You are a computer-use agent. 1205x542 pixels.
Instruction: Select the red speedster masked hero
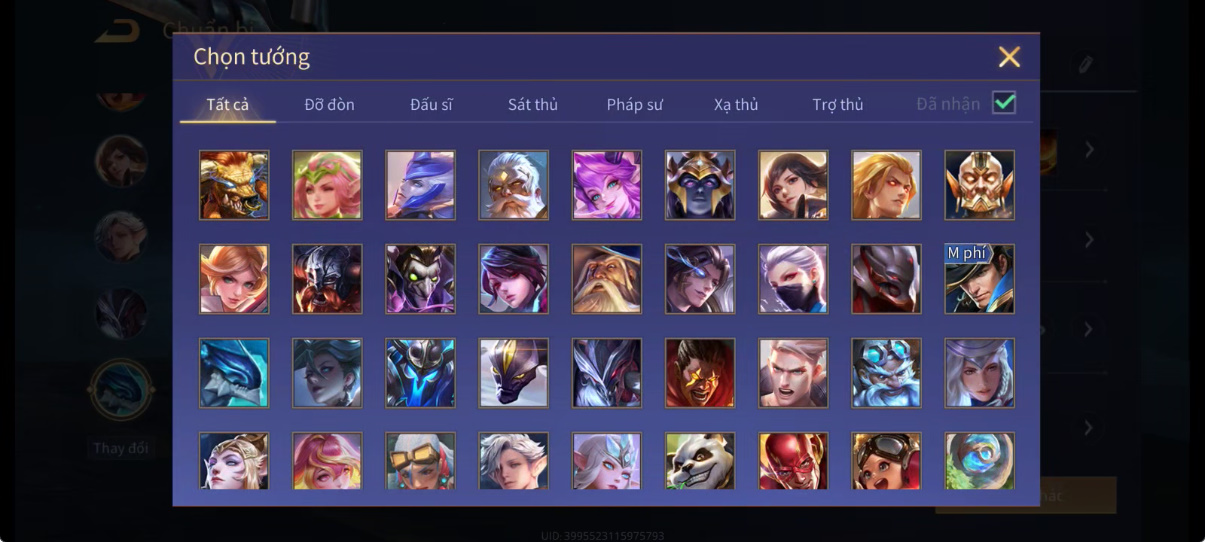click(793, 461)
